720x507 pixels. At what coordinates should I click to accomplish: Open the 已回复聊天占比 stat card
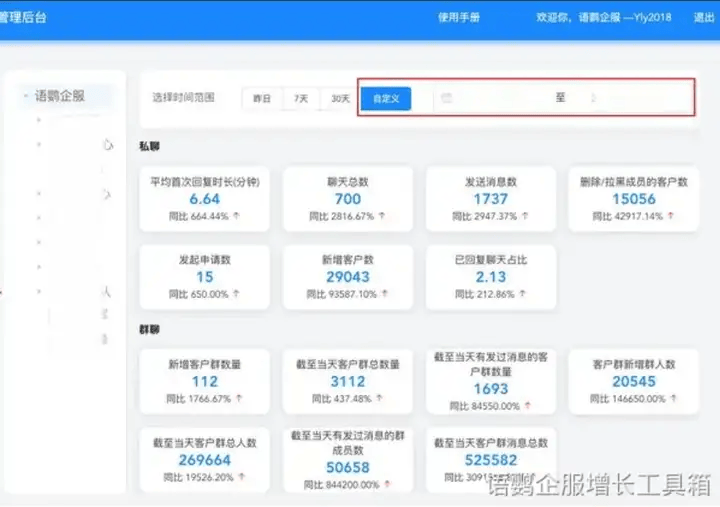coord(490,277)
